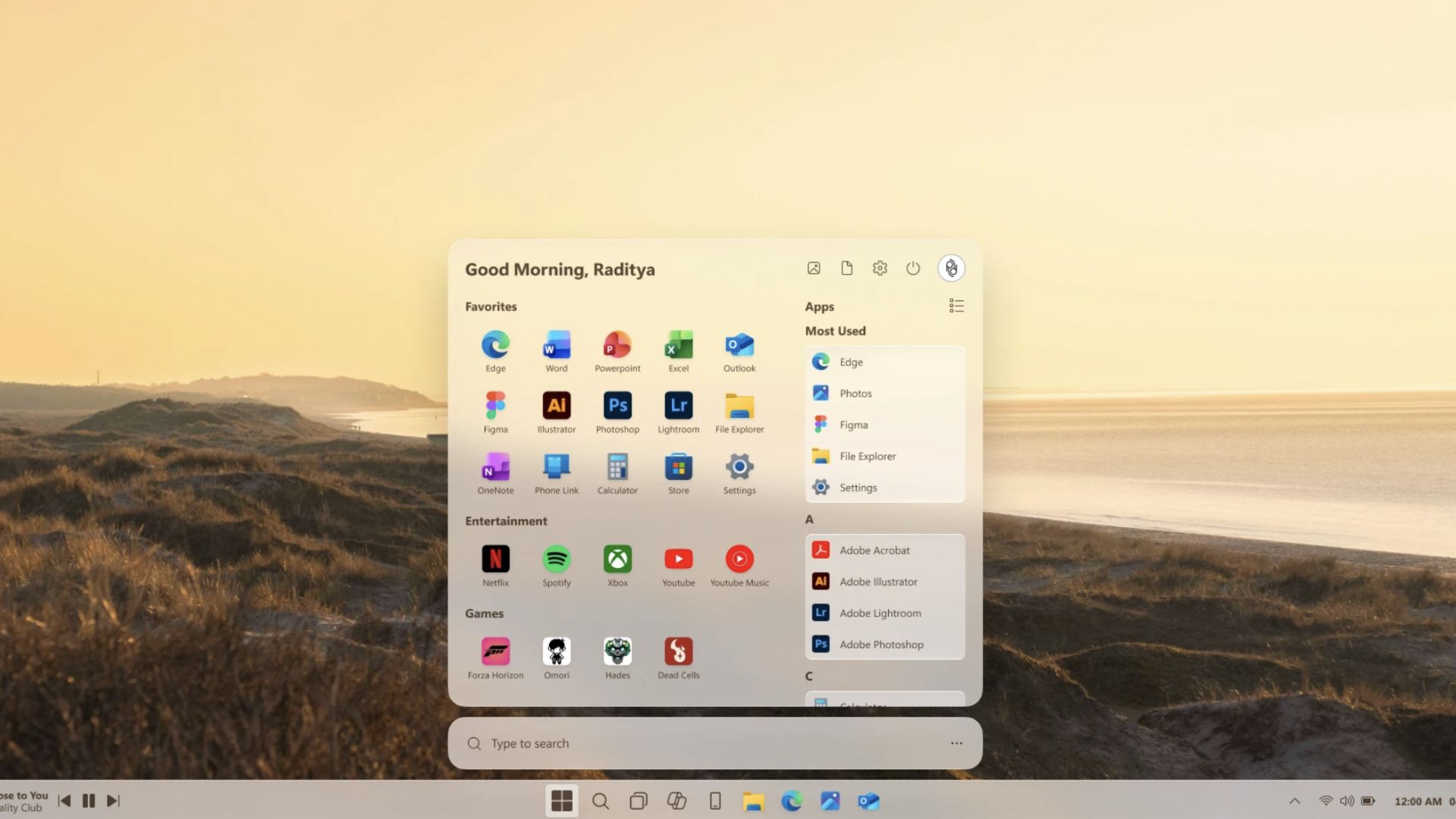
Task: Open Photoshop from Favorites
Action: pyautogui.click(x=617, y=406)
